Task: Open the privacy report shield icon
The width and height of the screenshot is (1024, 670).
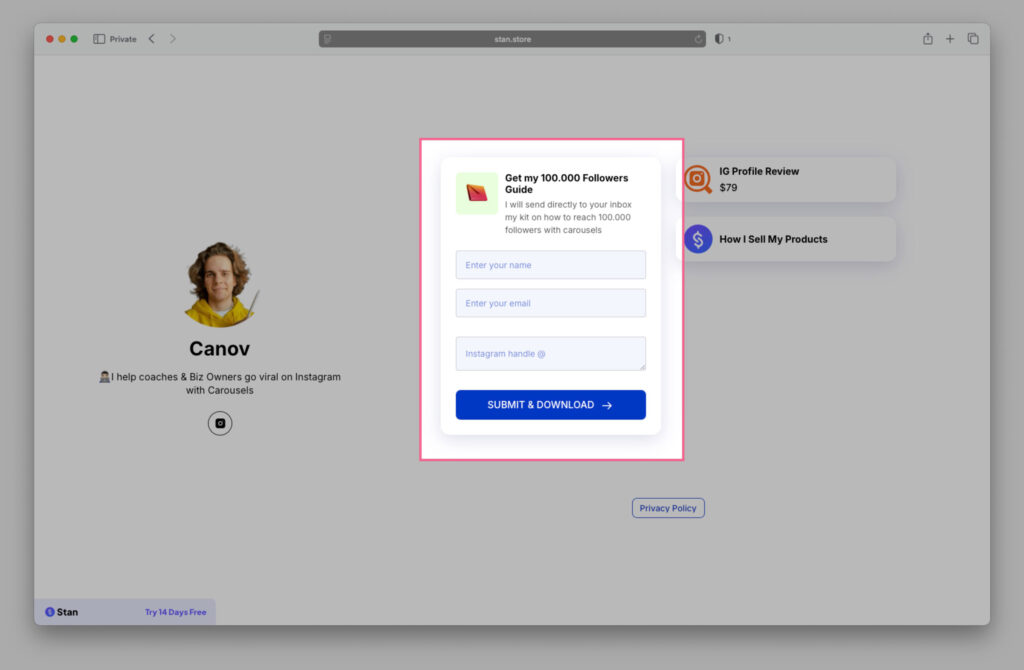Action: pos(719,39)
